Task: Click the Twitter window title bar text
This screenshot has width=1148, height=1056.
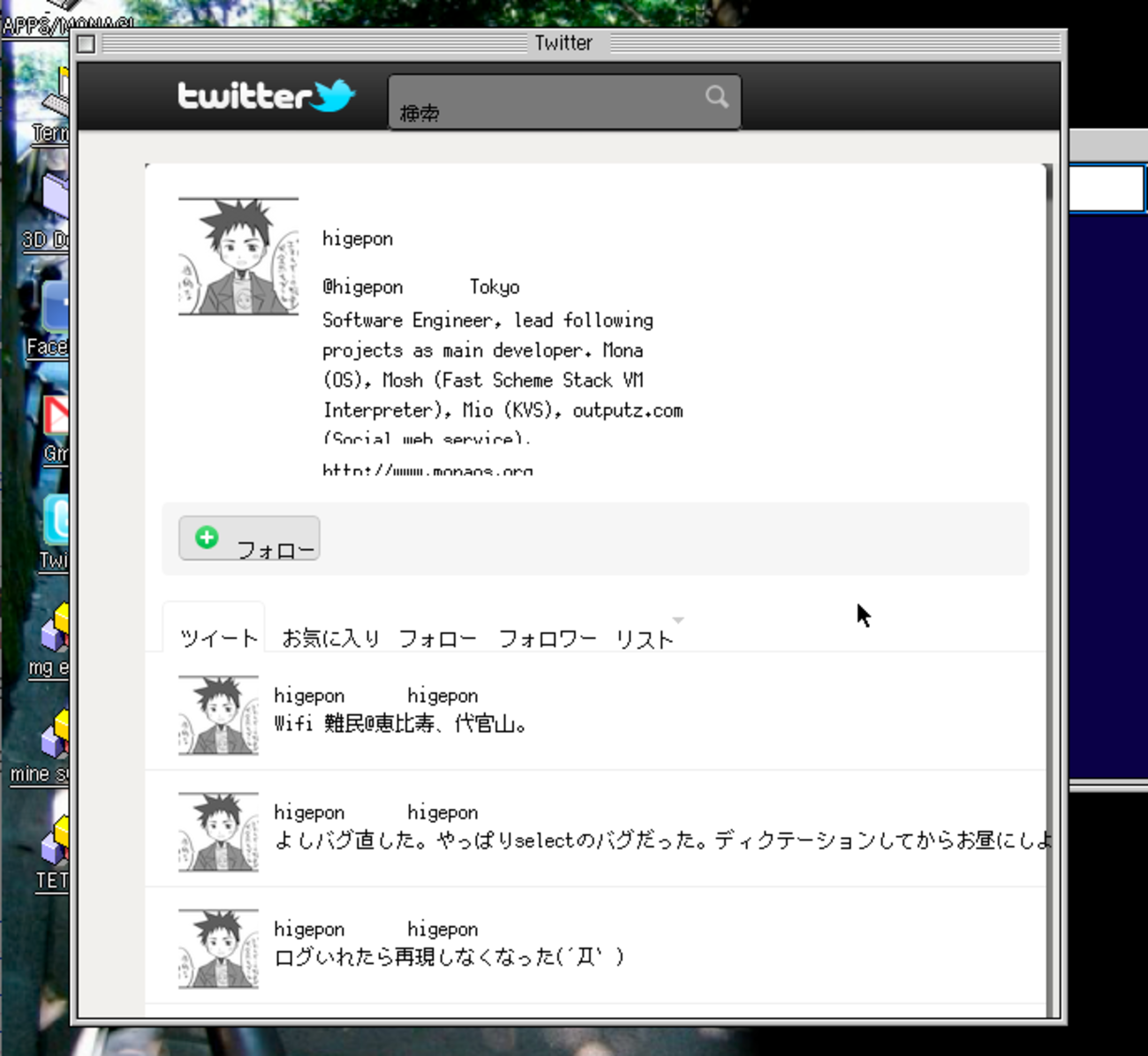Action: coord(563,42)
